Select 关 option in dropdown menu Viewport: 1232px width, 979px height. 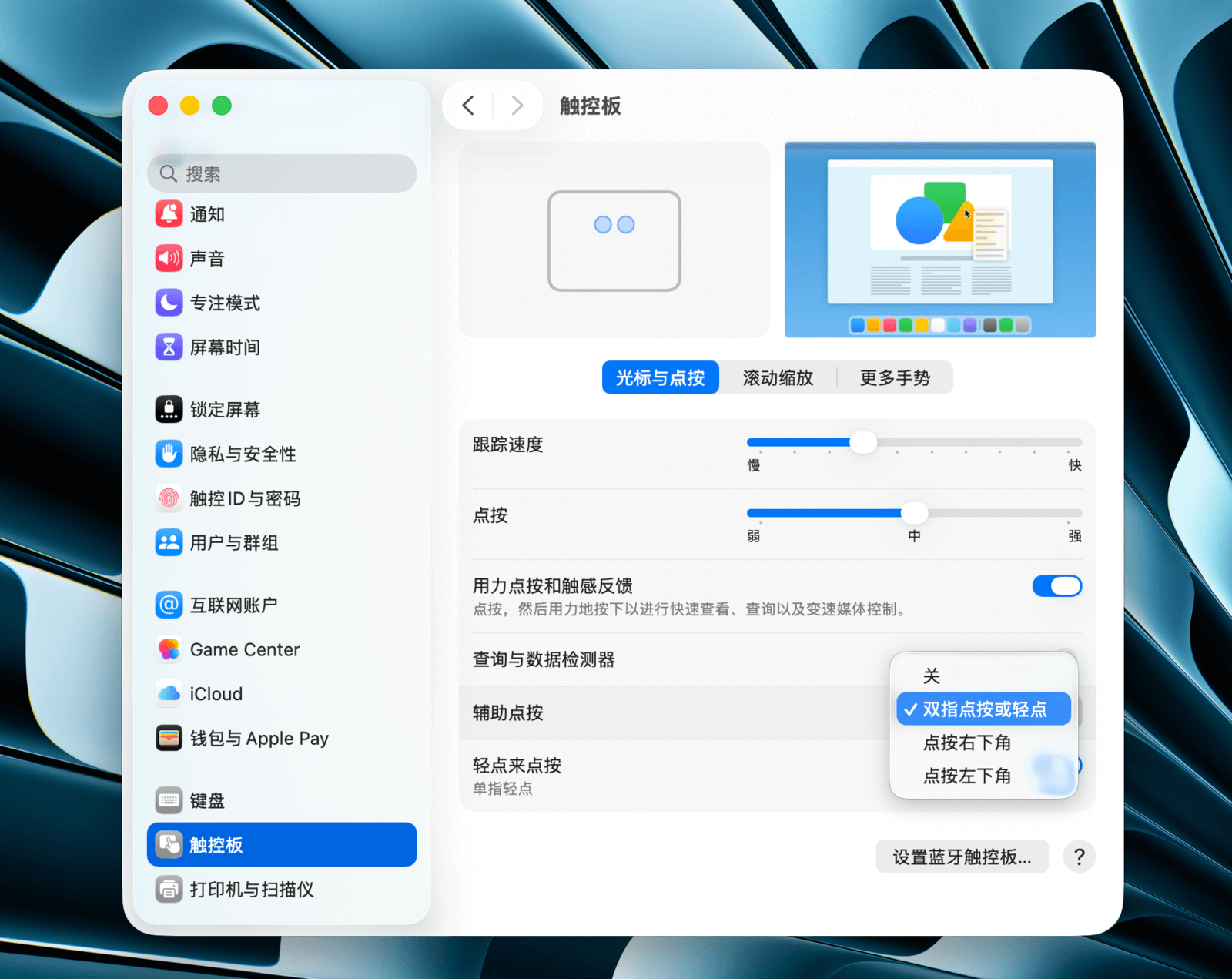(932, 676)
